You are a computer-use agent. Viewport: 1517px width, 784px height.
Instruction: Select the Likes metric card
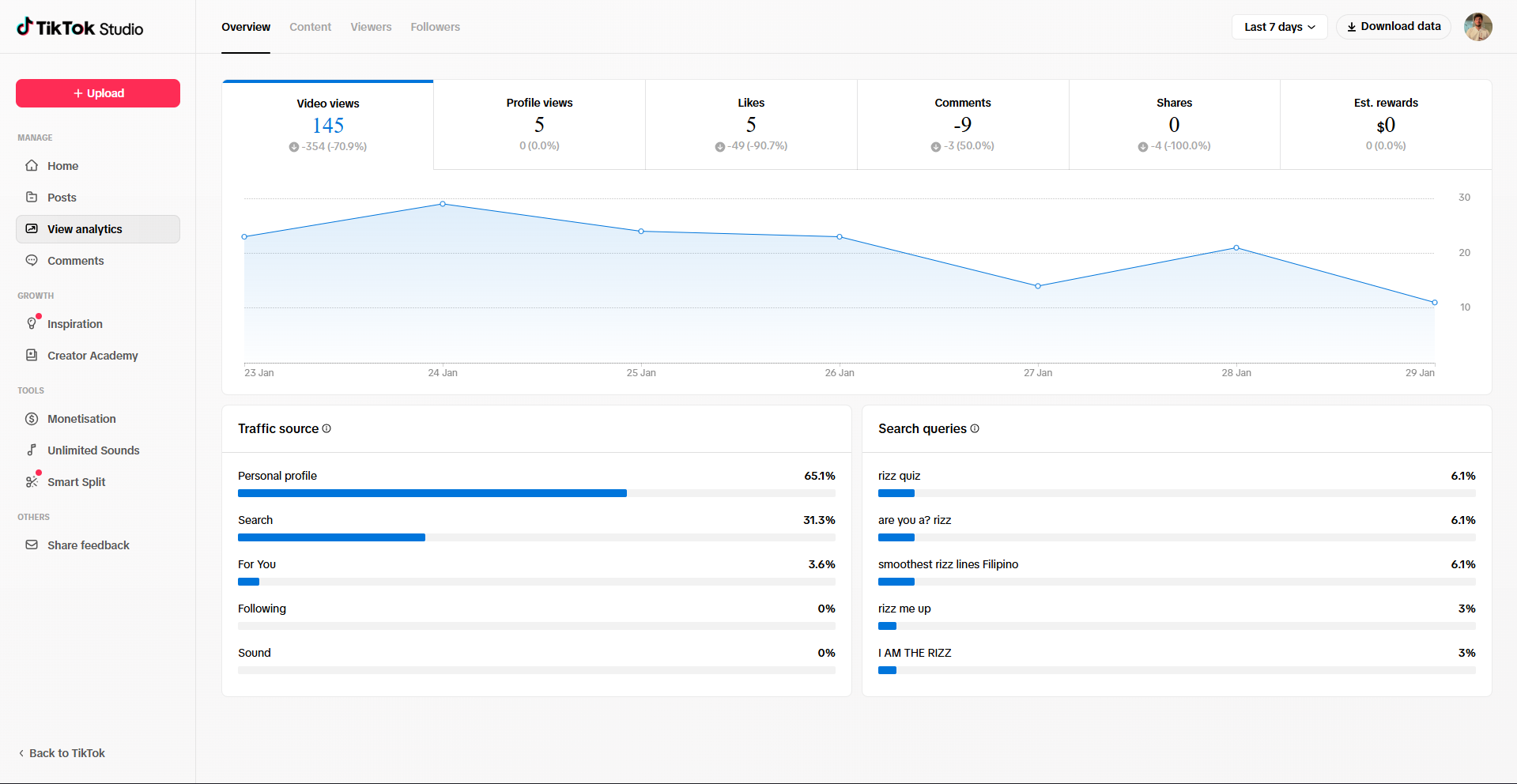point(751,124)
